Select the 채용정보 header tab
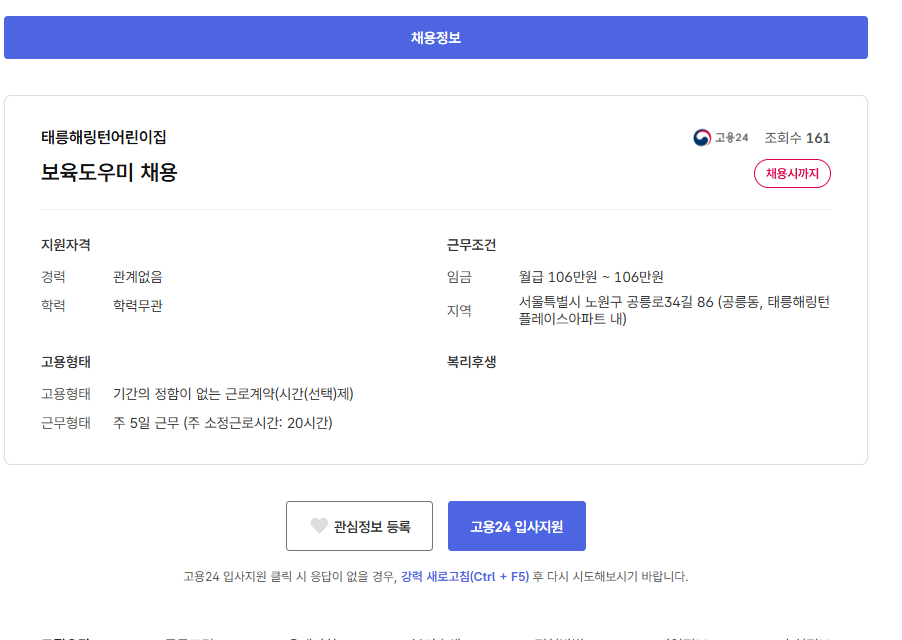 [435, 38]
